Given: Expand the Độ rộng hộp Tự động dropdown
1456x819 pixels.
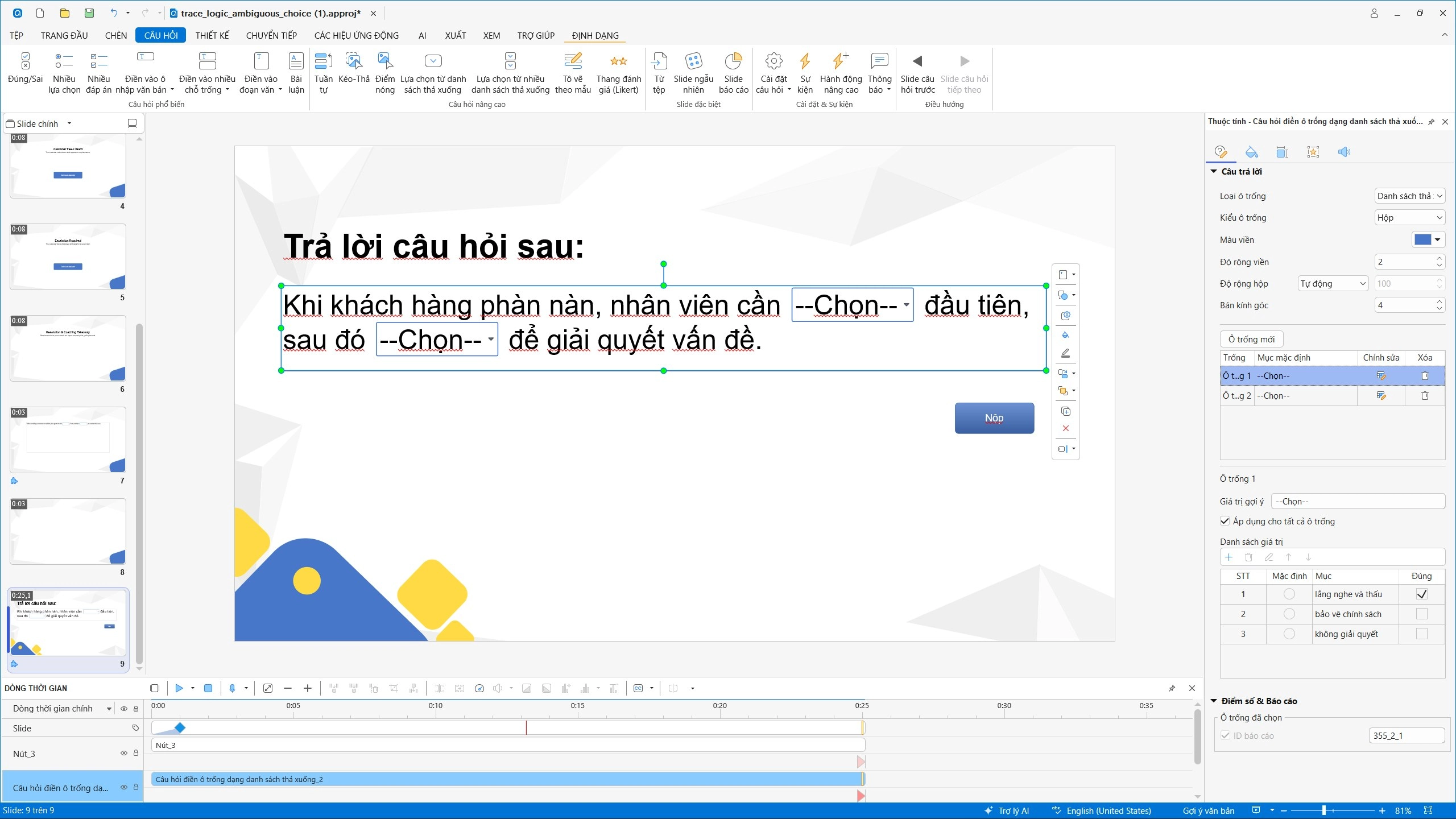Looking at the screenshot, I should [x=1333, y=284].
